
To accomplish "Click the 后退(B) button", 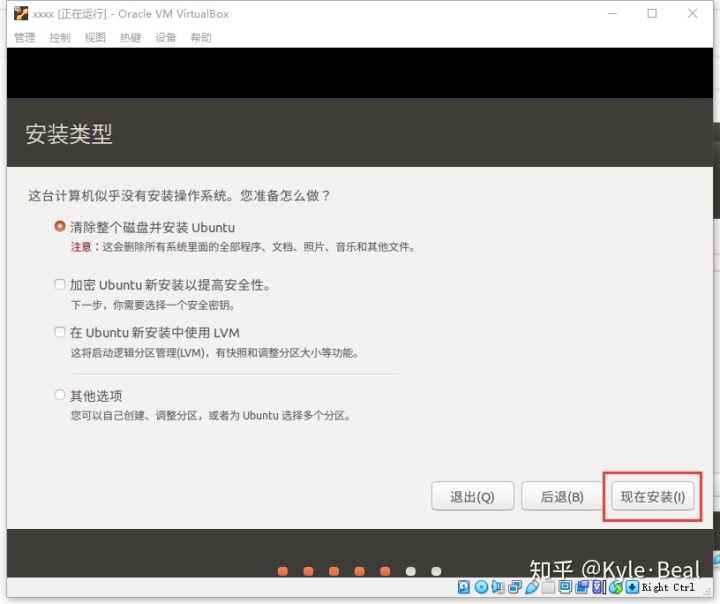I will coord(562,497).
